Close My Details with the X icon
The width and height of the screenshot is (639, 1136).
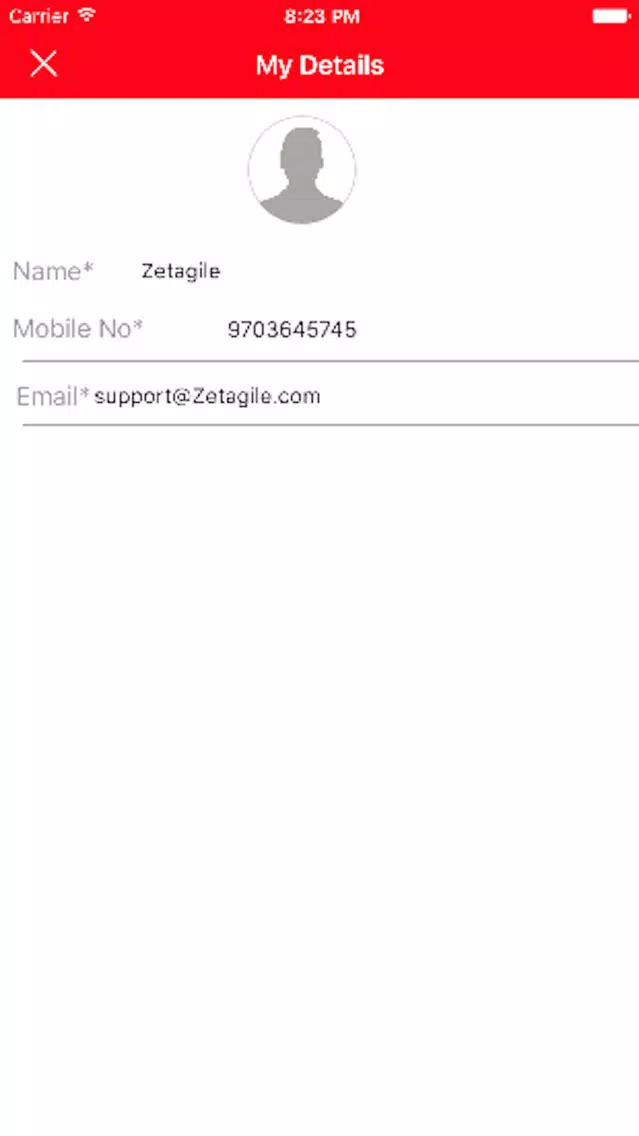43,64
